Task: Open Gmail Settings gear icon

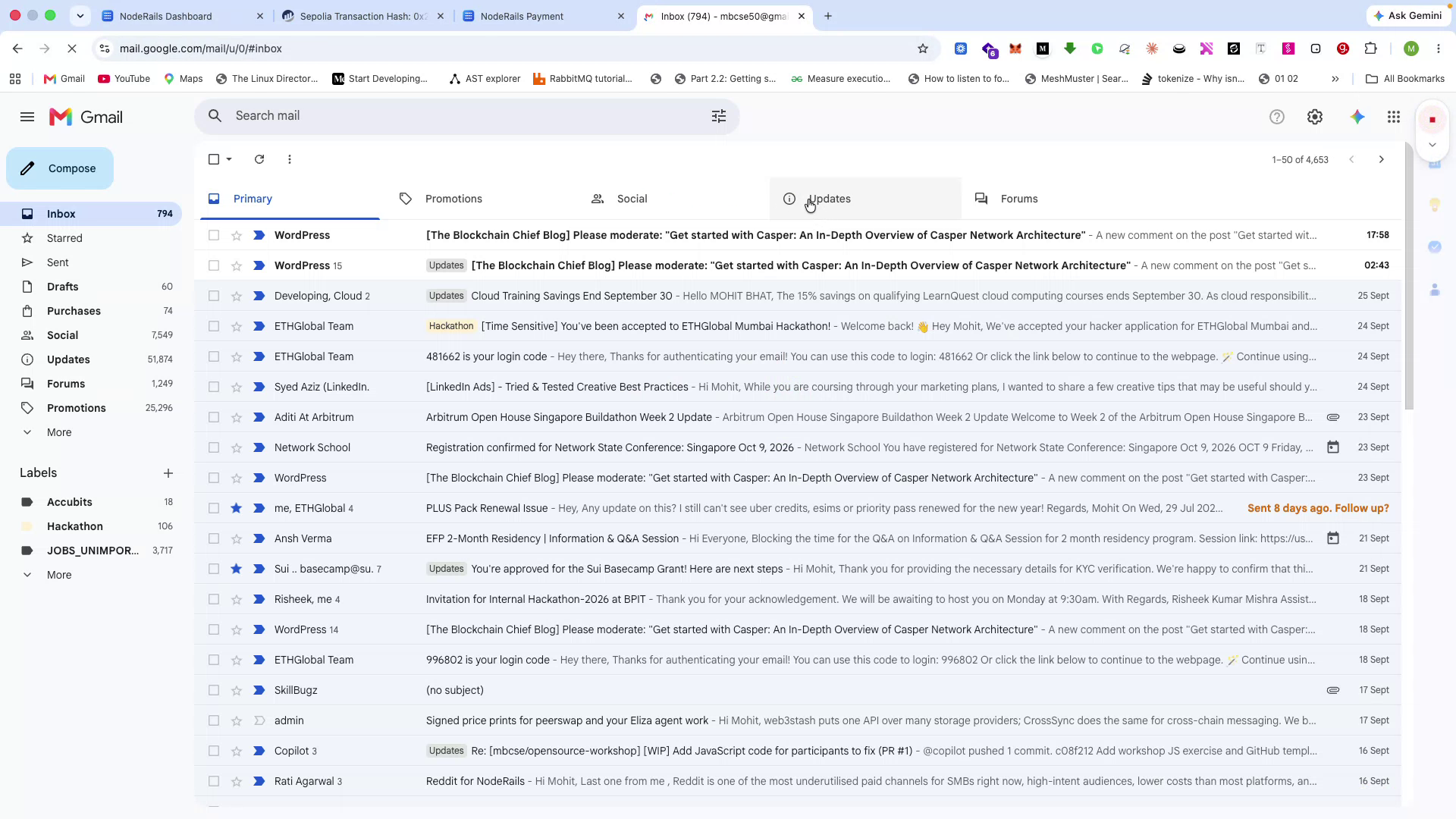Action: [x=1315, y=117]
